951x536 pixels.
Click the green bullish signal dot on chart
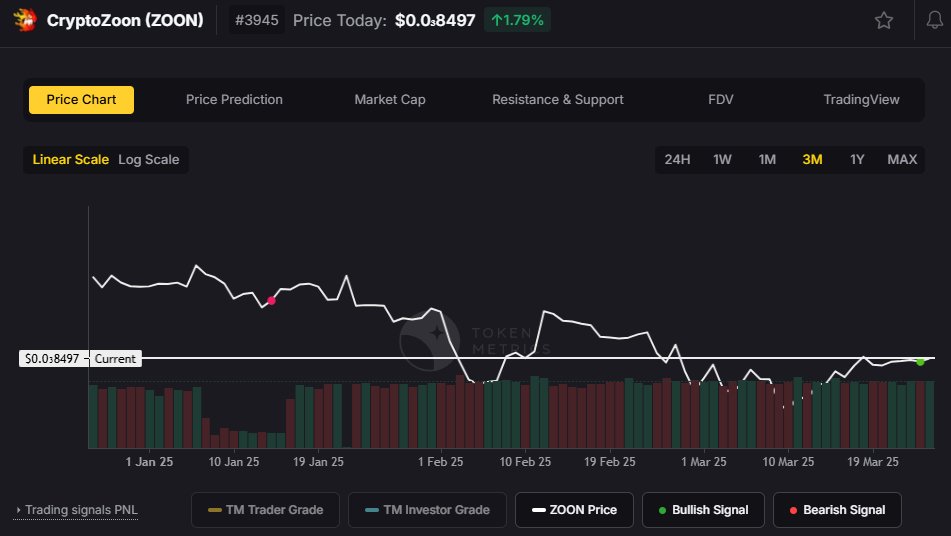[x=920, y=362]
